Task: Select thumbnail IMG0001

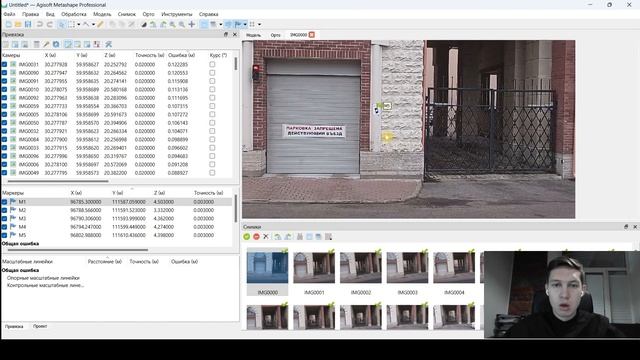Action: 314,273
